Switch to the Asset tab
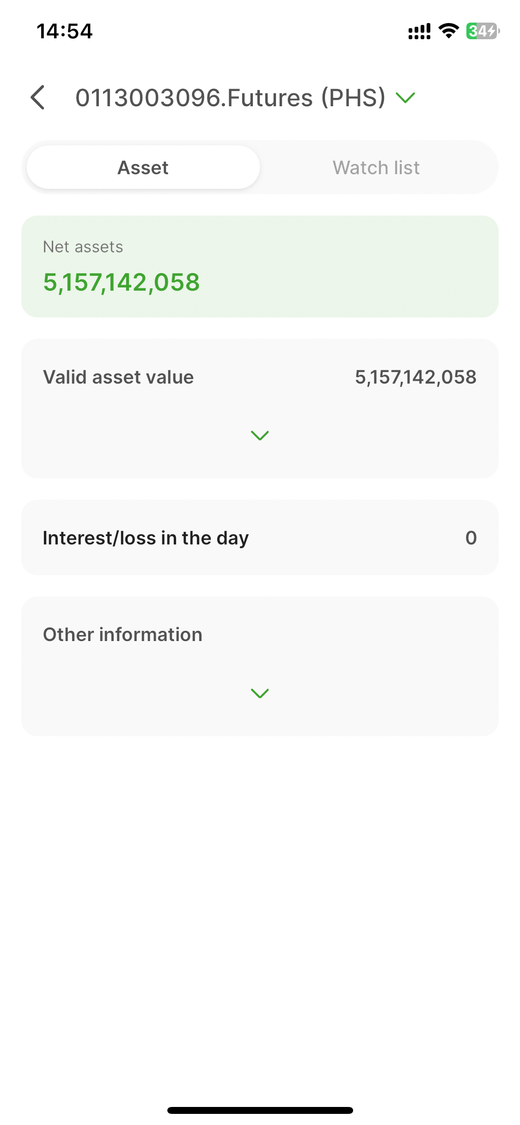Viewport: 520px width, 1125px height. point(143,168)
